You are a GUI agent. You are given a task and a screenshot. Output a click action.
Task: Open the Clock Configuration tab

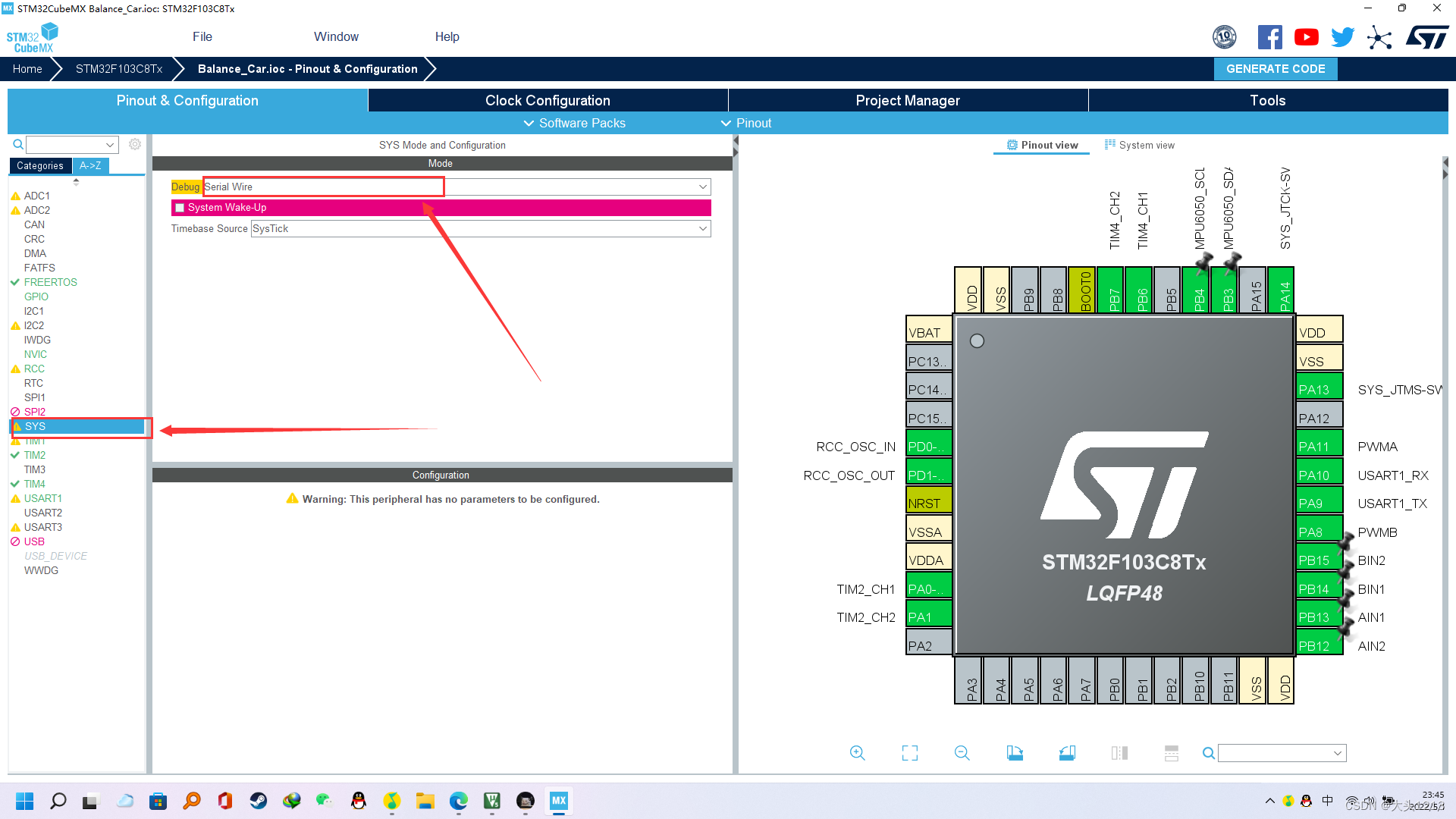click(548, 100)
